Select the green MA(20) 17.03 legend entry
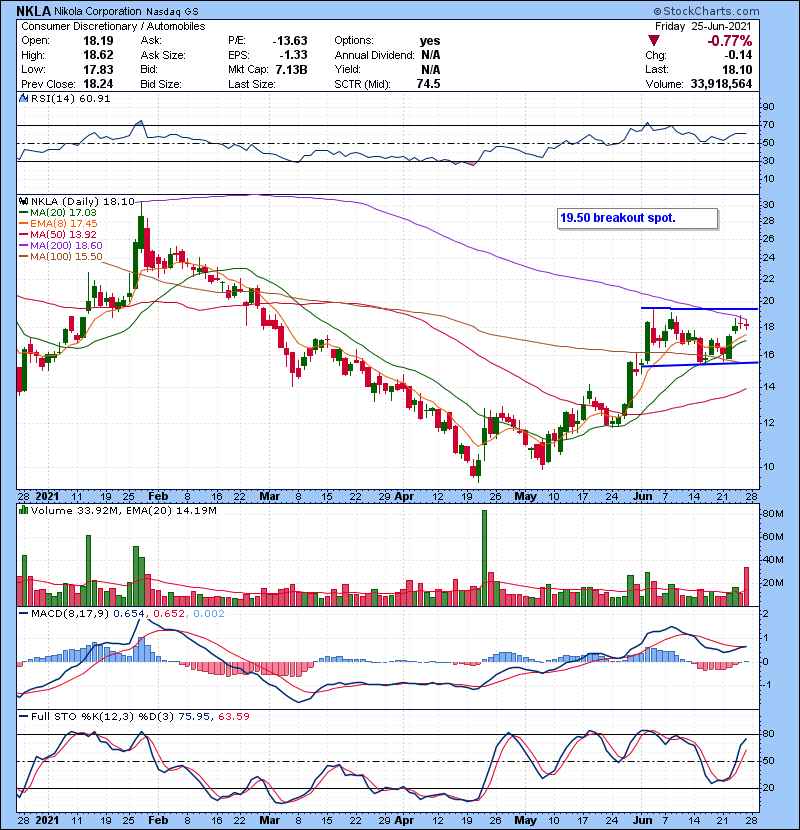 (x=58, y=212)
